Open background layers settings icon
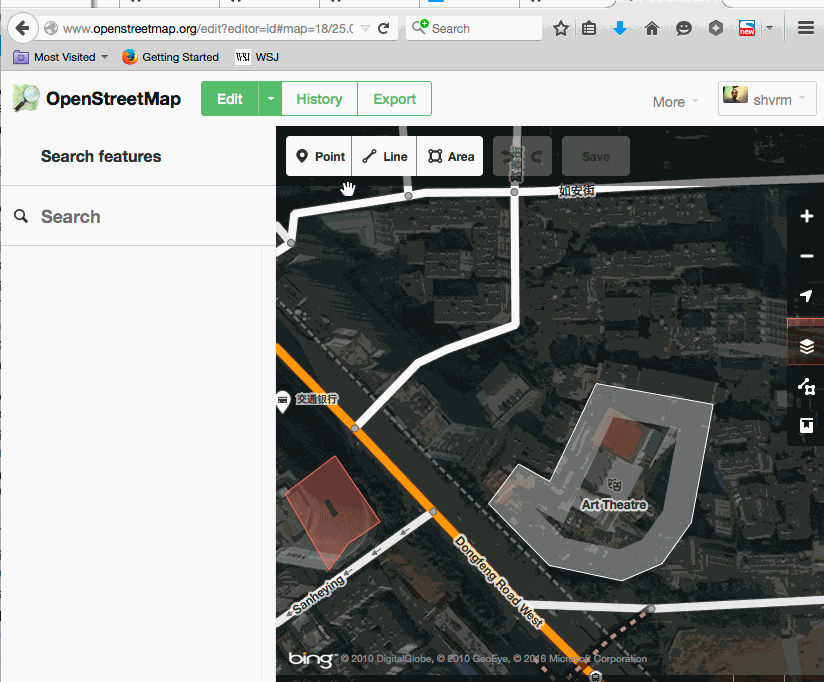Screen dimensions: 824x682 (807, 346)
